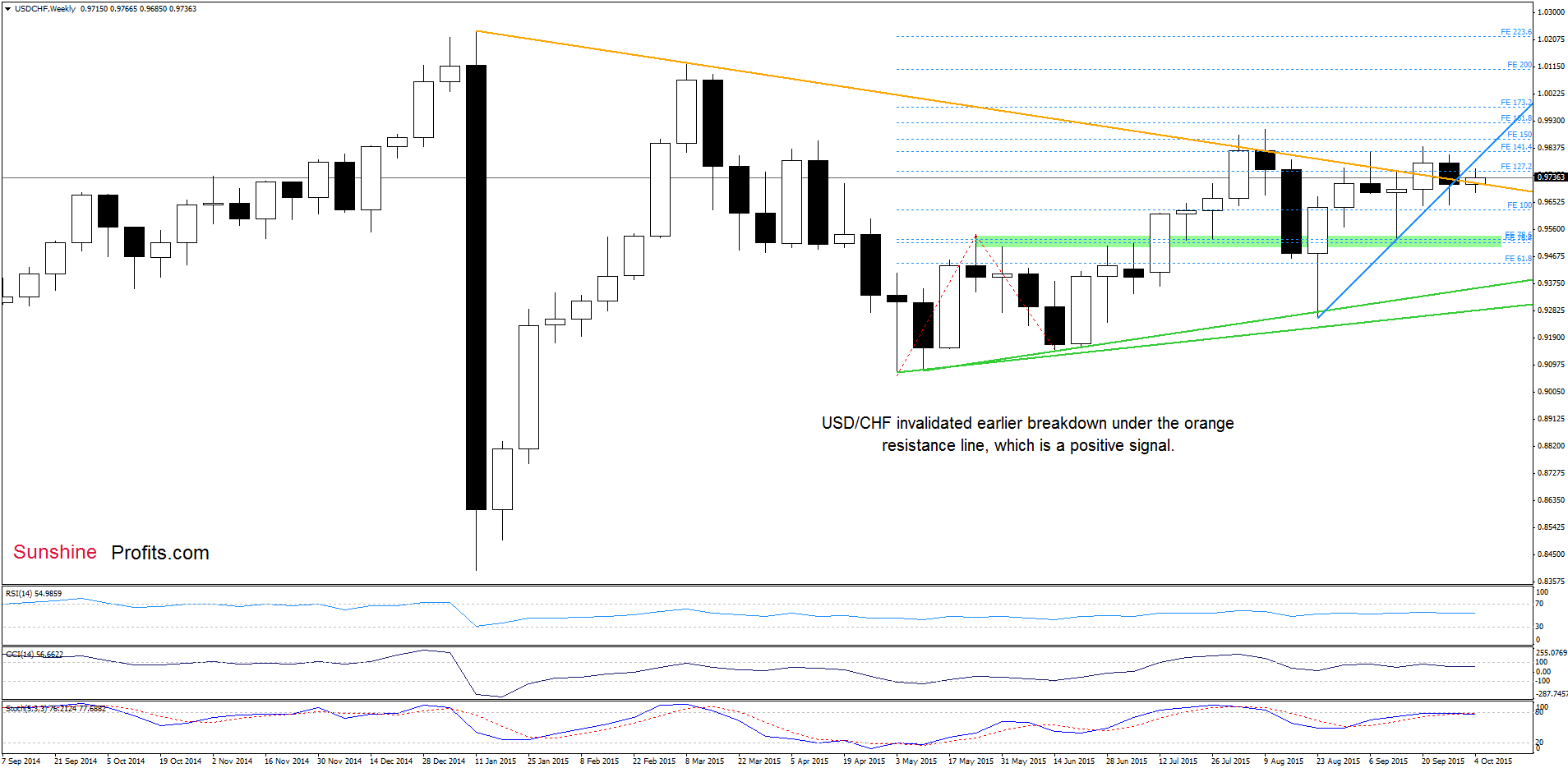Click the FE 100 Fibonacci level label
The image size is (1568, 768).
click(1520, 205)
